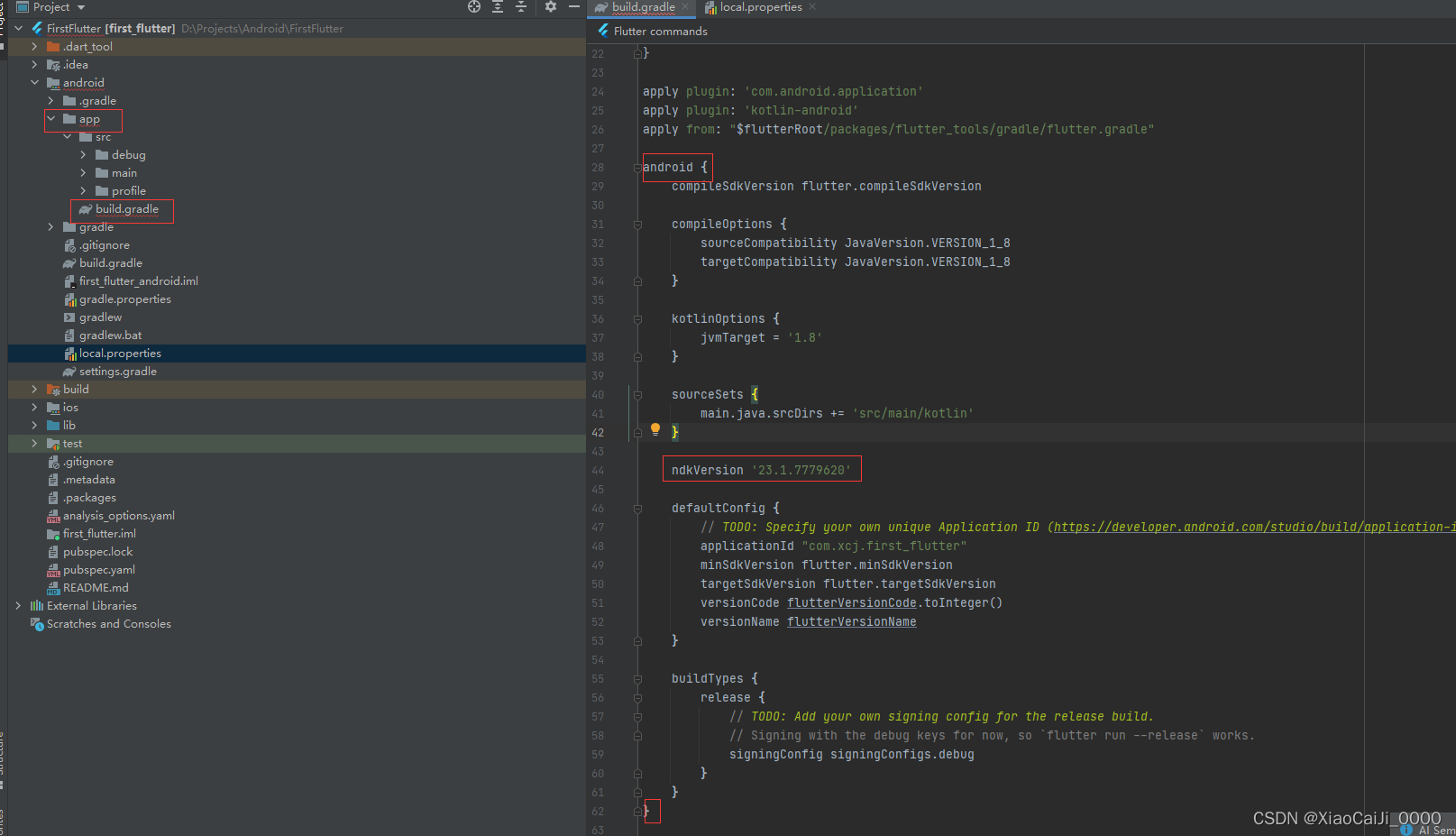Click the collapse all icon in Project panel
The width and height of the screenshot is (1456, 836).
pos(521,6)
